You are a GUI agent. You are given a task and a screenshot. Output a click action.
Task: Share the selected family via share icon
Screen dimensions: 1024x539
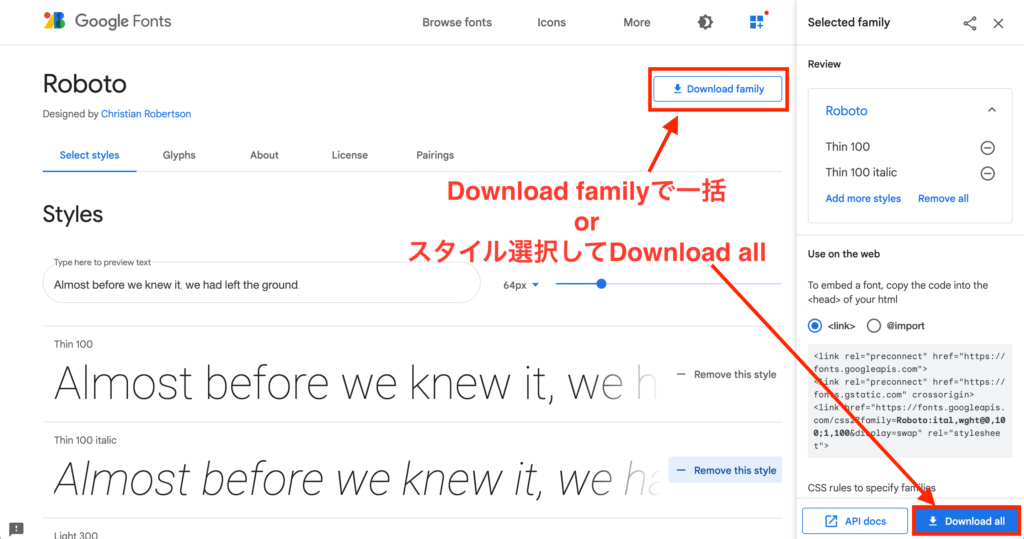(970, 24)
